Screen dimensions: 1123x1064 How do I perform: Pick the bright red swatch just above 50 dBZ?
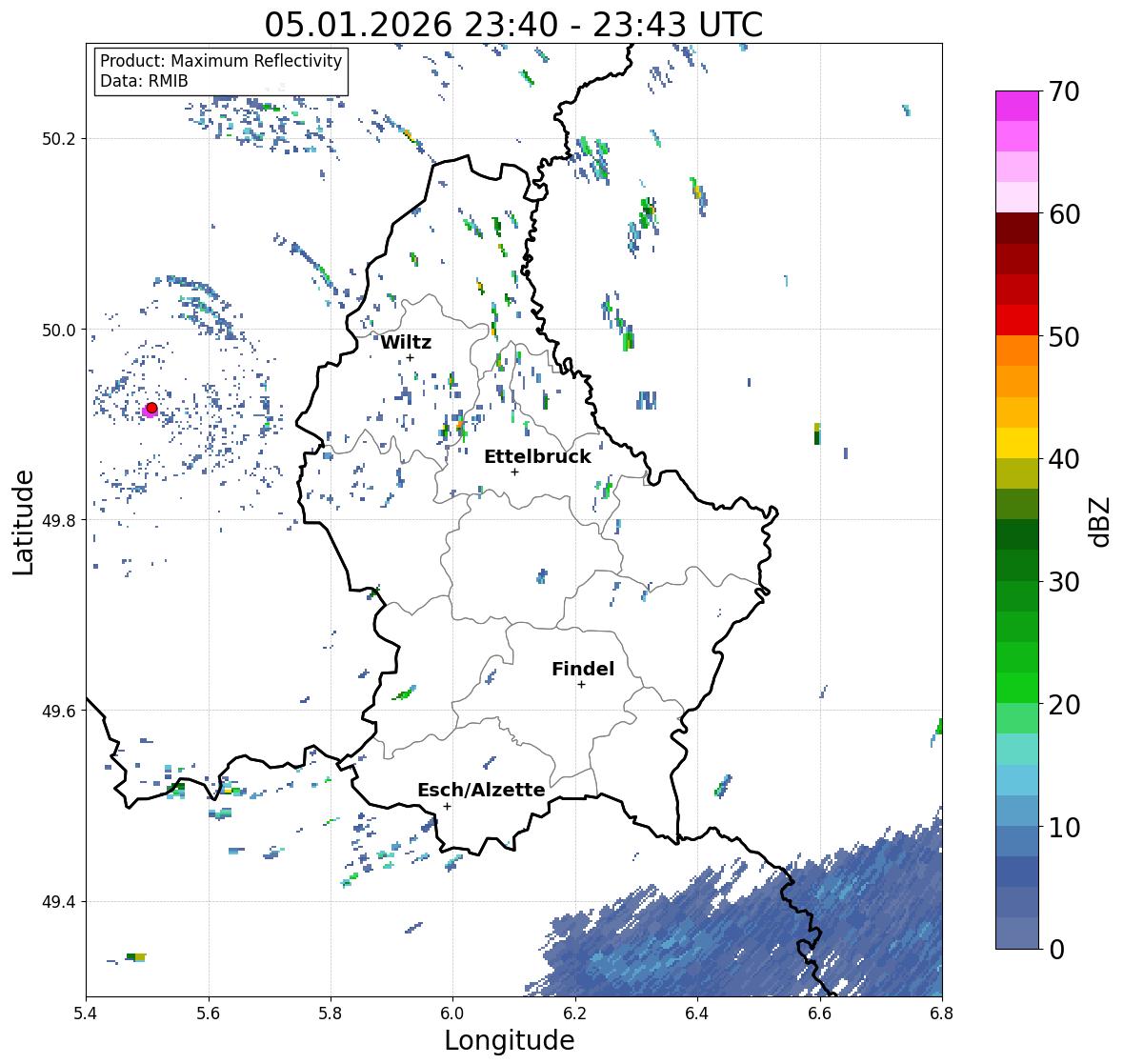tap(1017, 321)
